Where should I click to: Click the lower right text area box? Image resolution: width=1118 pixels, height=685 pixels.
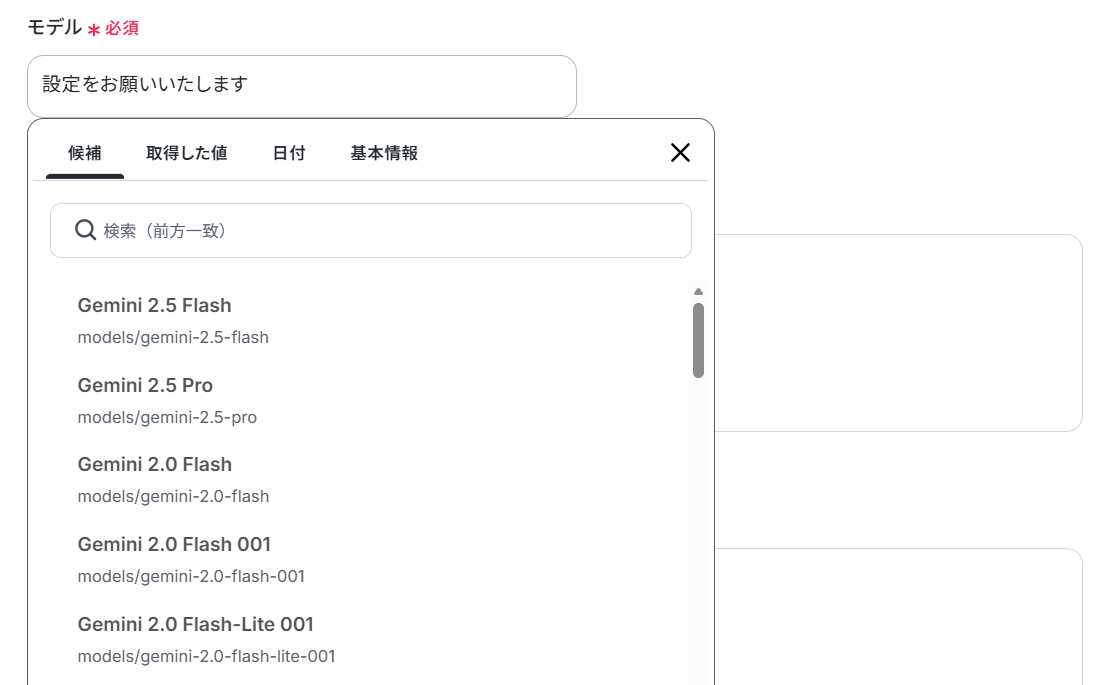click(898, 617)
